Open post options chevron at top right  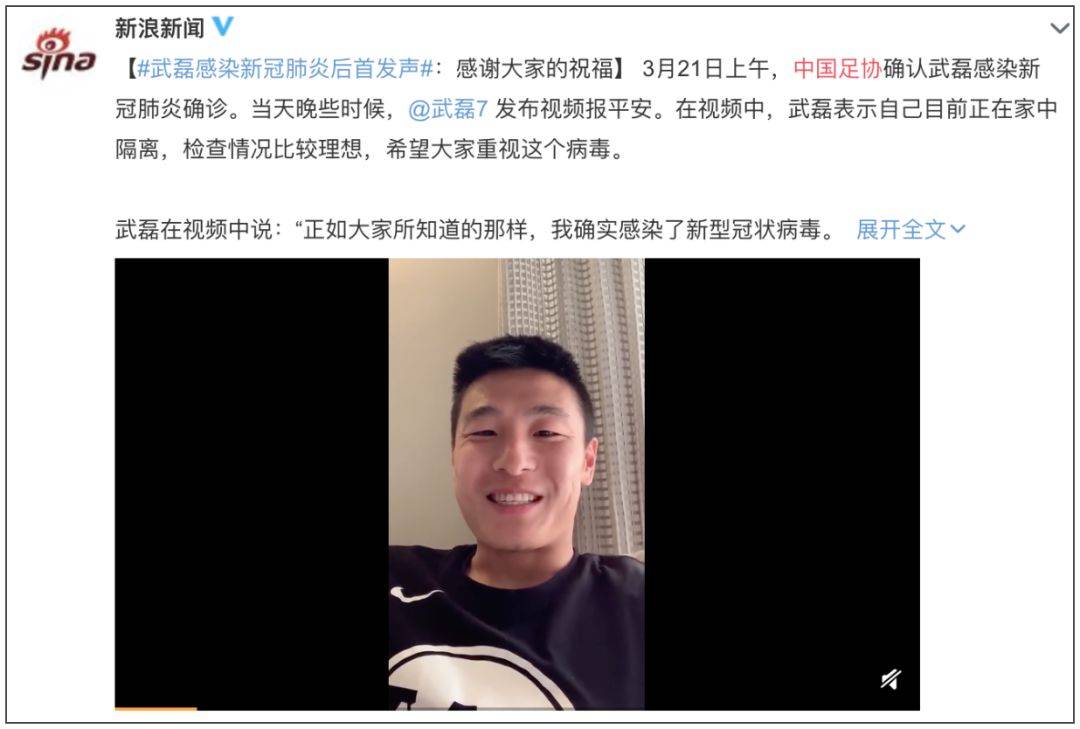pos(1059,28)
